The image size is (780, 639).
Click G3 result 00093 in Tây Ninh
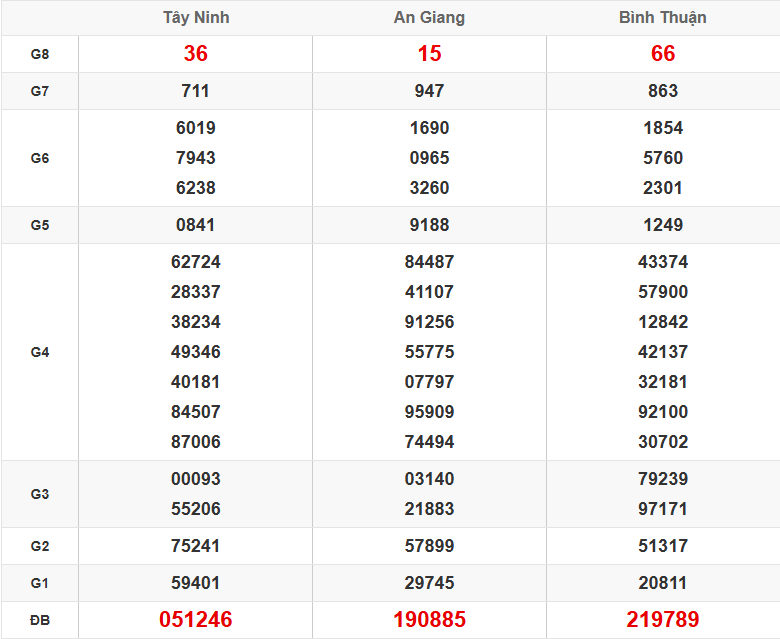[195, 479]
